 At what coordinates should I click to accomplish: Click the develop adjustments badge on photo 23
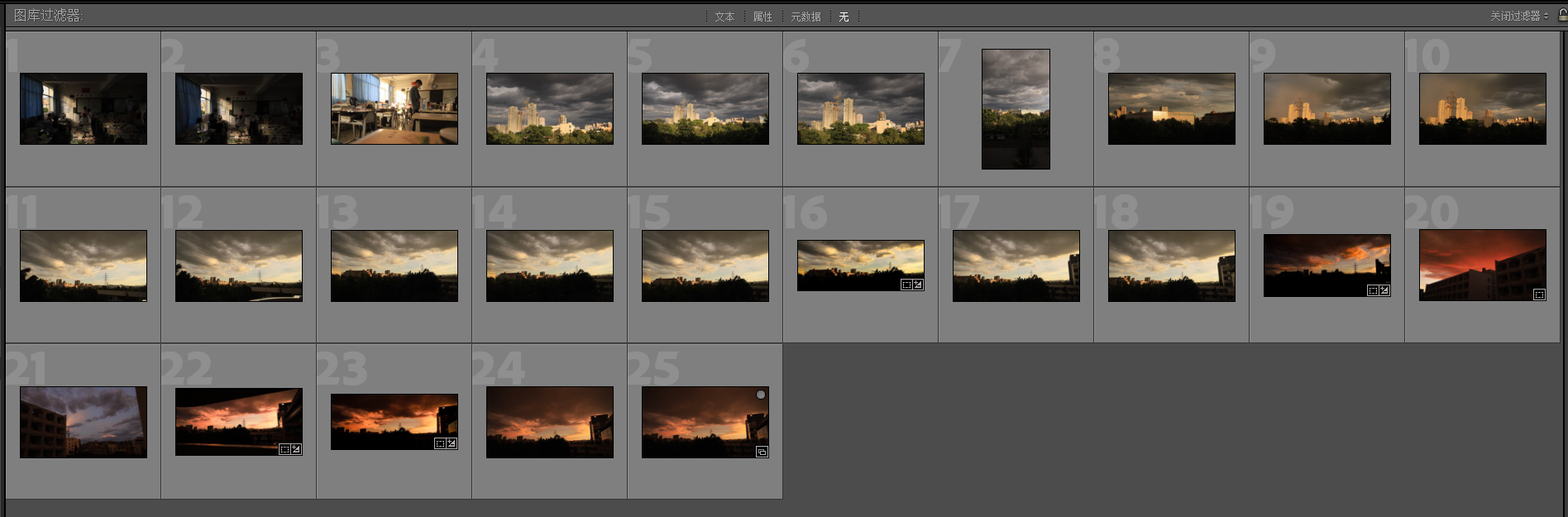tap(451, 443)
